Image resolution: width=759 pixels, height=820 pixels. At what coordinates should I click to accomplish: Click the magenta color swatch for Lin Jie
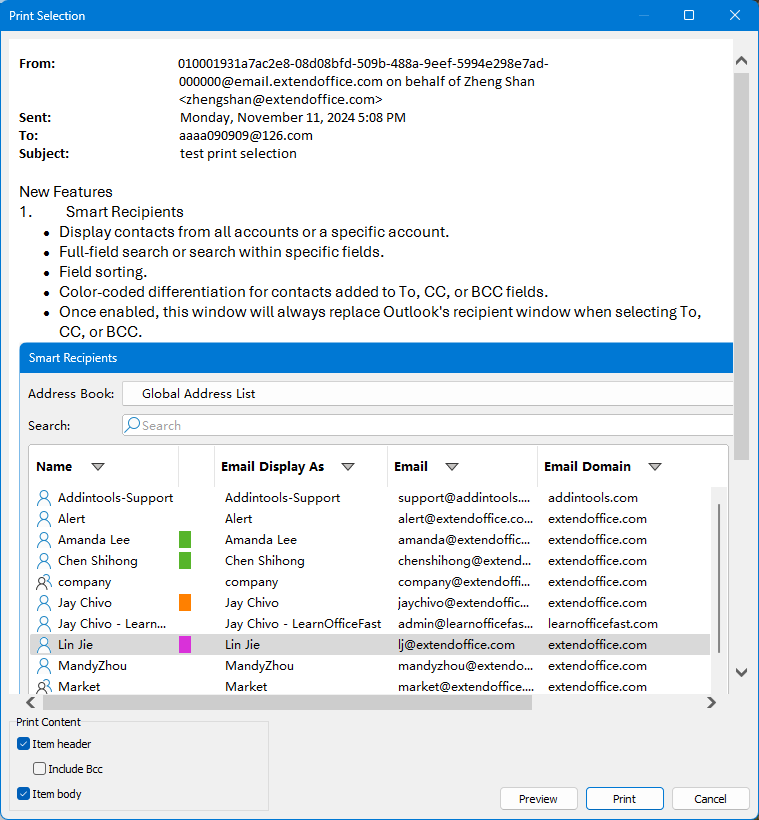tap(184, 645)
